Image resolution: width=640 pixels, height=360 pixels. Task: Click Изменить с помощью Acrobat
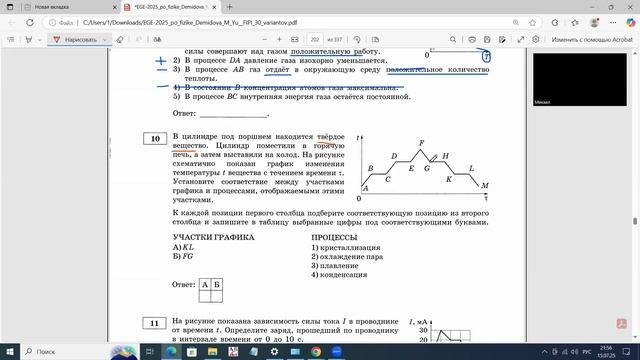pos(592,40)
